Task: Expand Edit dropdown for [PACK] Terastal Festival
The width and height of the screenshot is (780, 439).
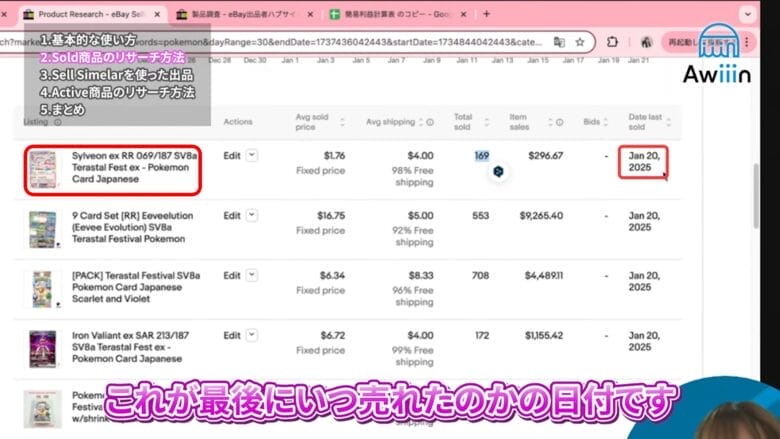Action: (252, 275)
